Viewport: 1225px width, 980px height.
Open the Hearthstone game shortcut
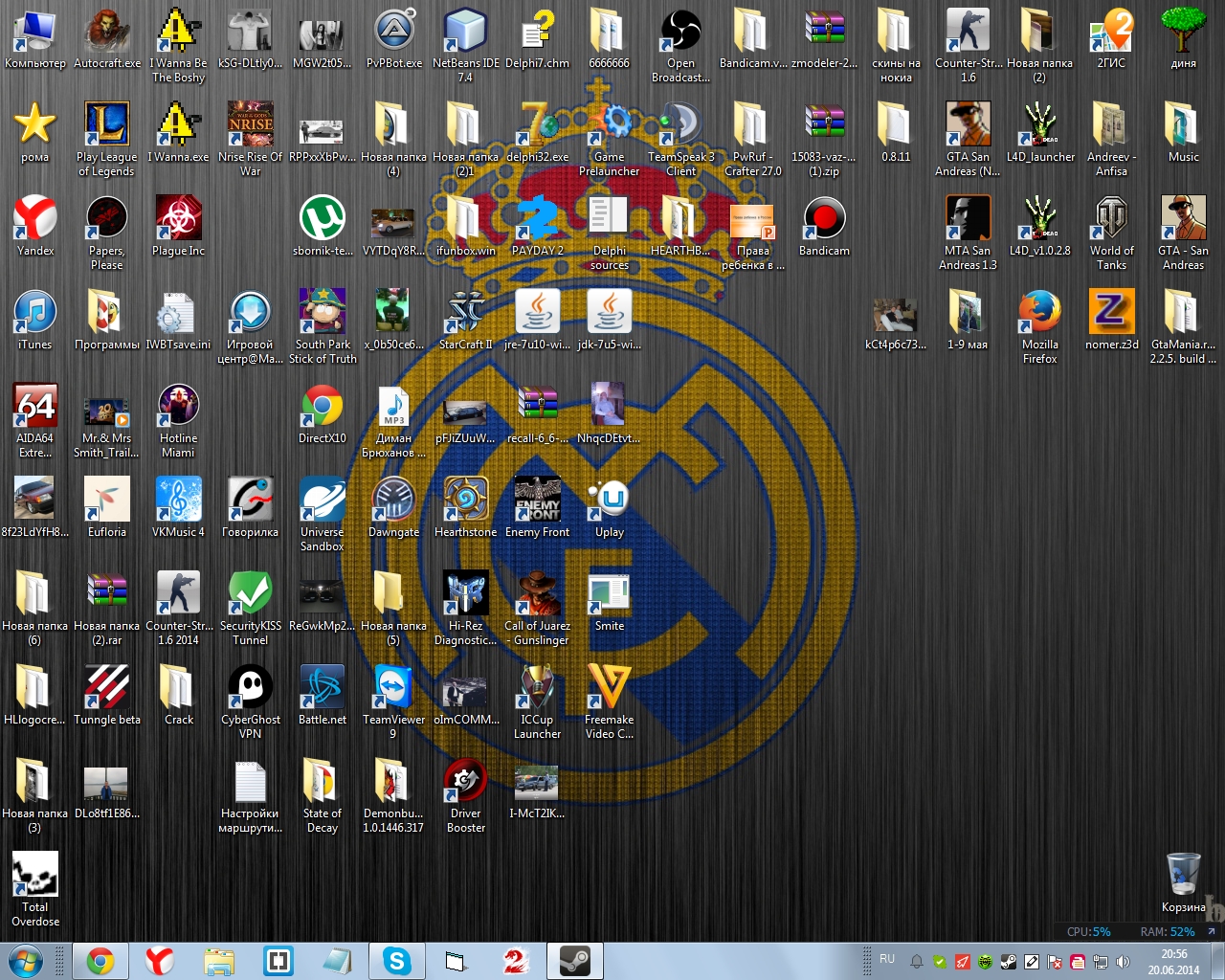[465, 508]
